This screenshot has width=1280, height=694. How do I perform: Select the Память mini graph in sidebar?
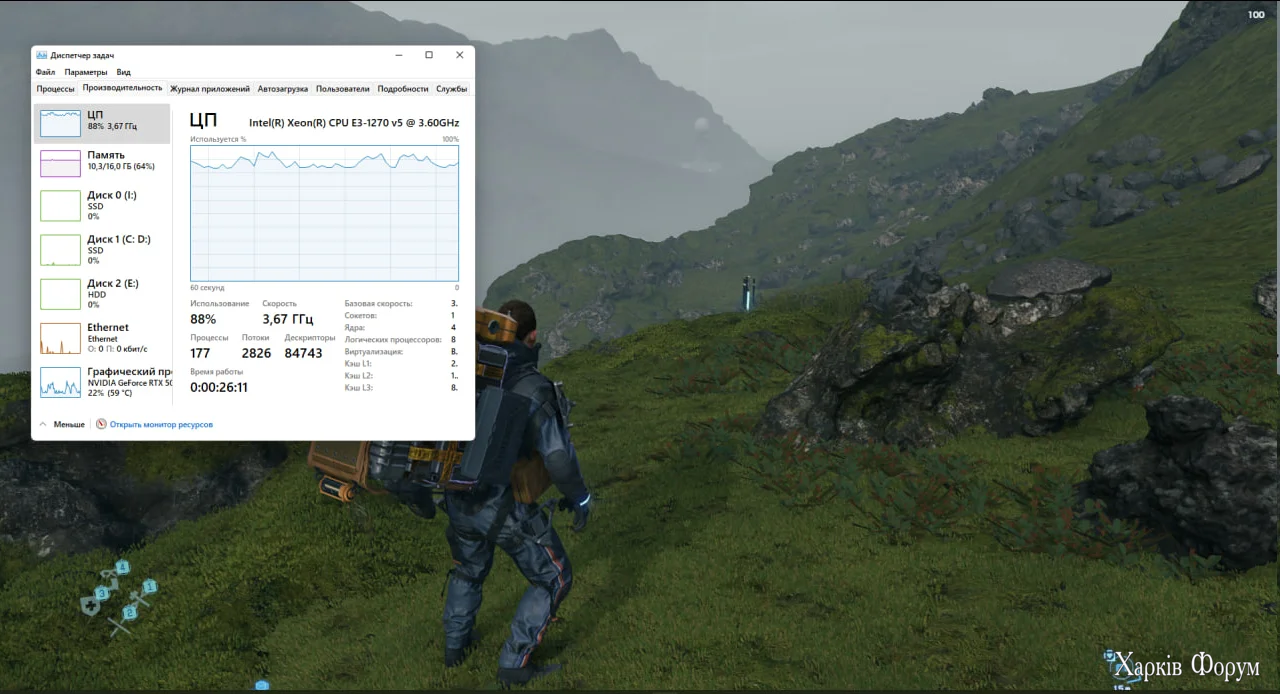[x=60, y=163]
